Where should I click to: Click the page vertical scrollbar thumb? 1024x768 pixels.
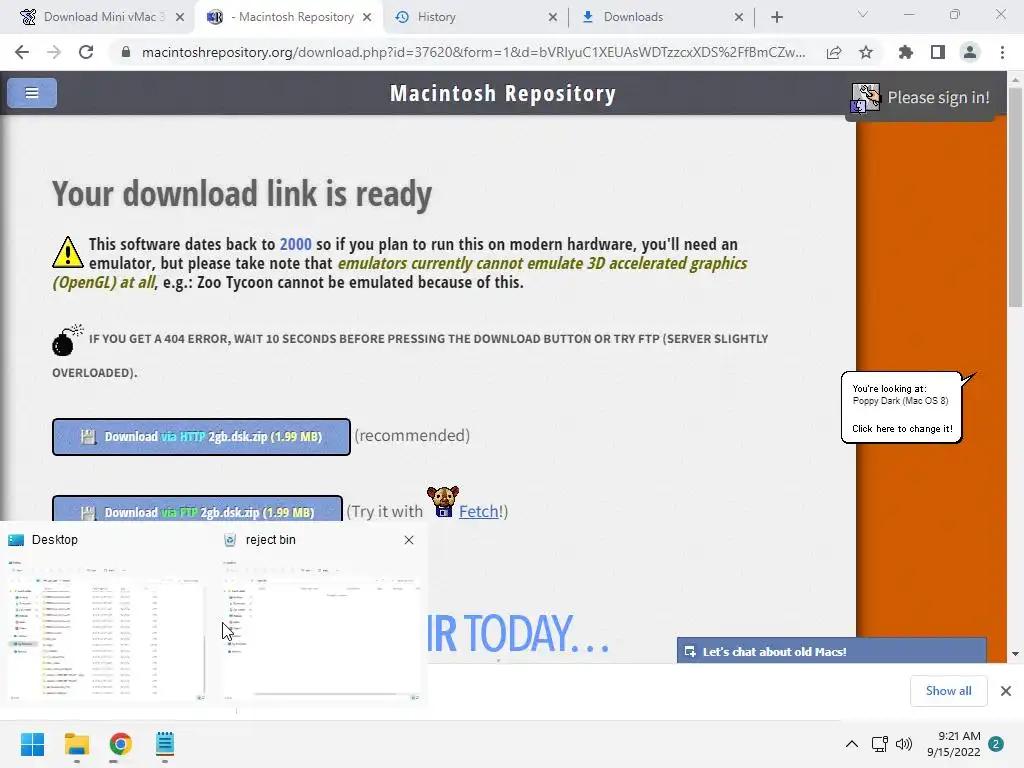1015,196
